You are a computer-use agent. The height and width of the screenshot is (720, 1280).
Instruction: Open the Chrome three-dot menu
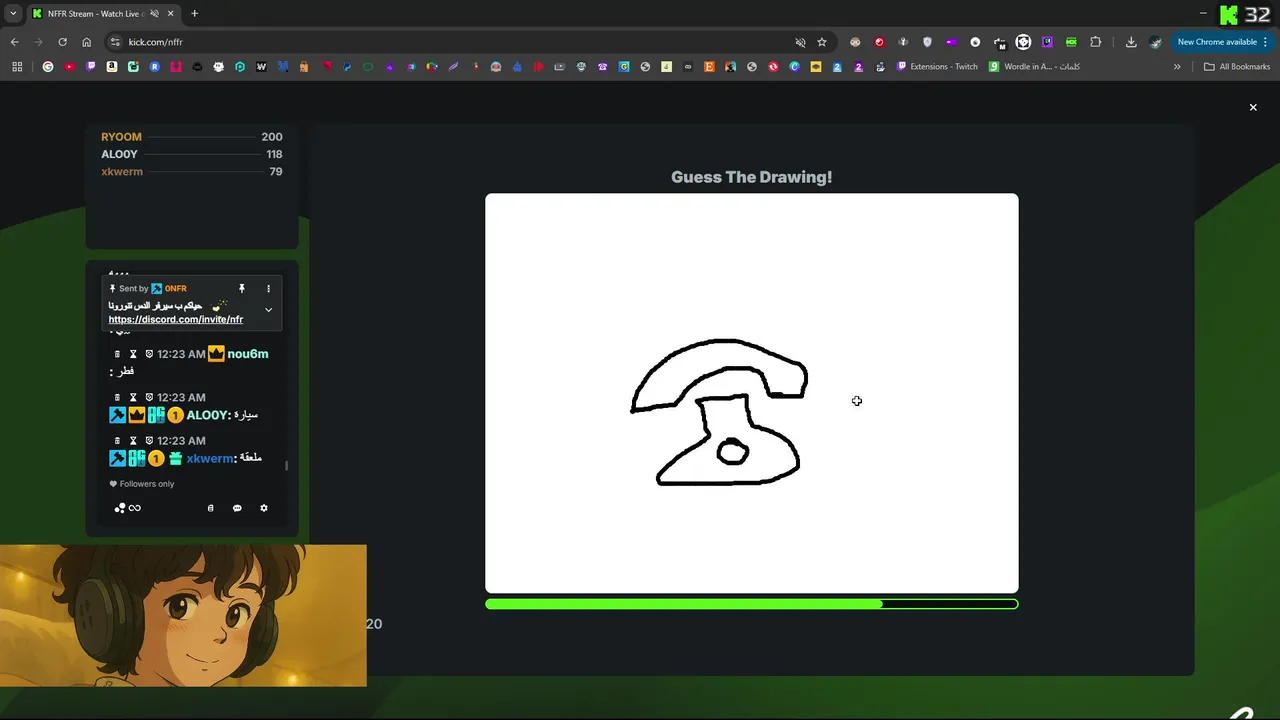click(1265, 42)
